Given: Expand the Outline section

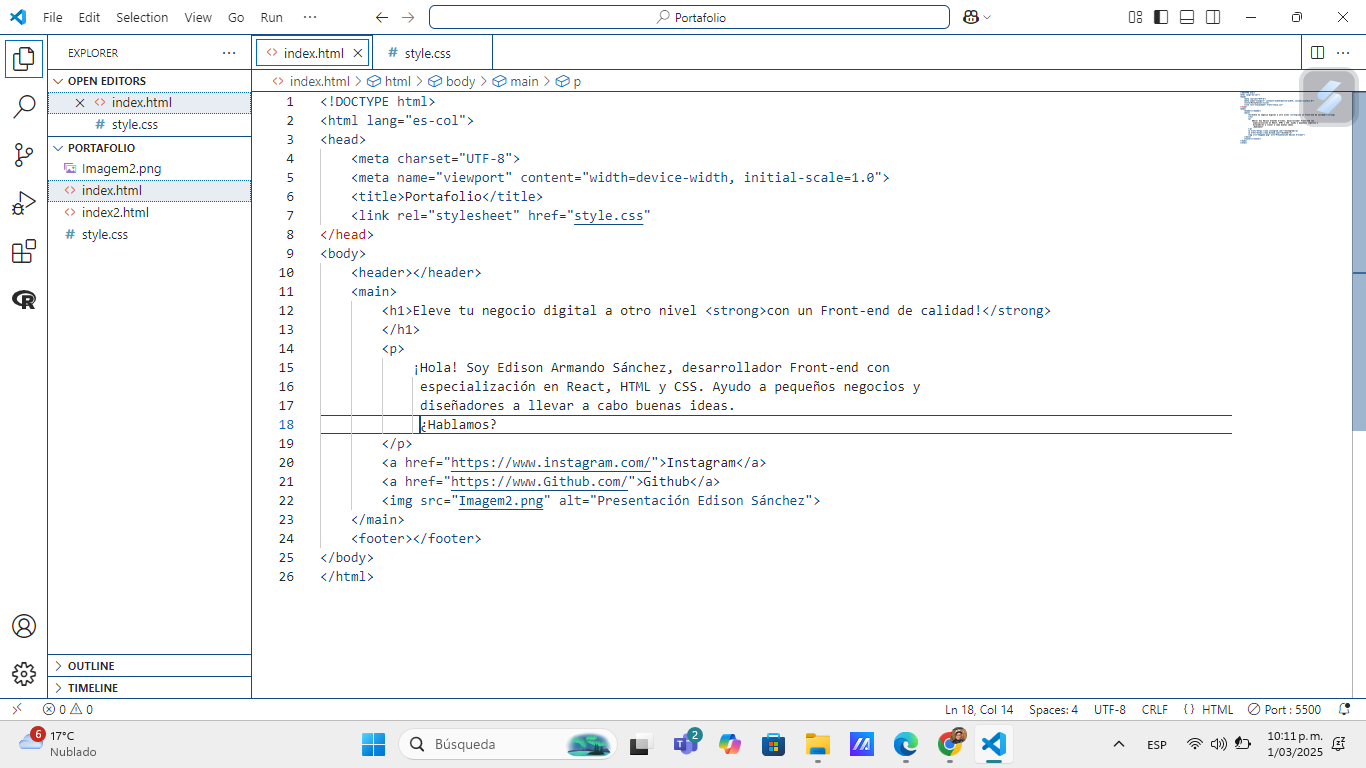Looking at the screenshot, I should pyautogui.click(x=90, y=666).
